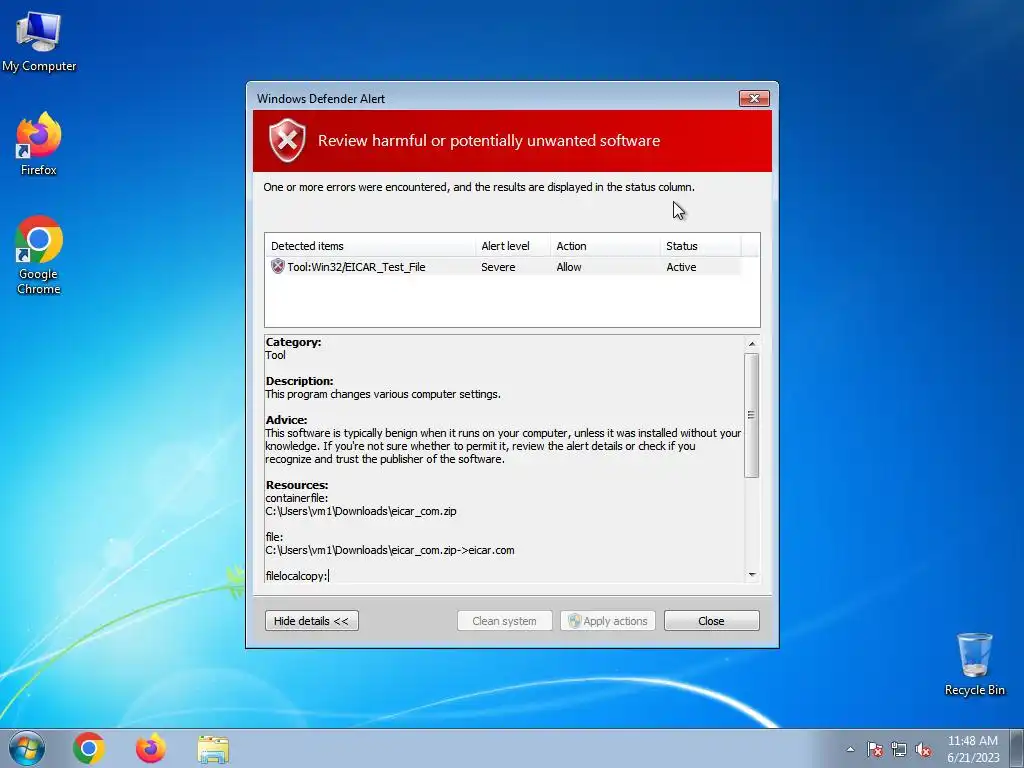Click the Apply actions button

click(607, 620)
